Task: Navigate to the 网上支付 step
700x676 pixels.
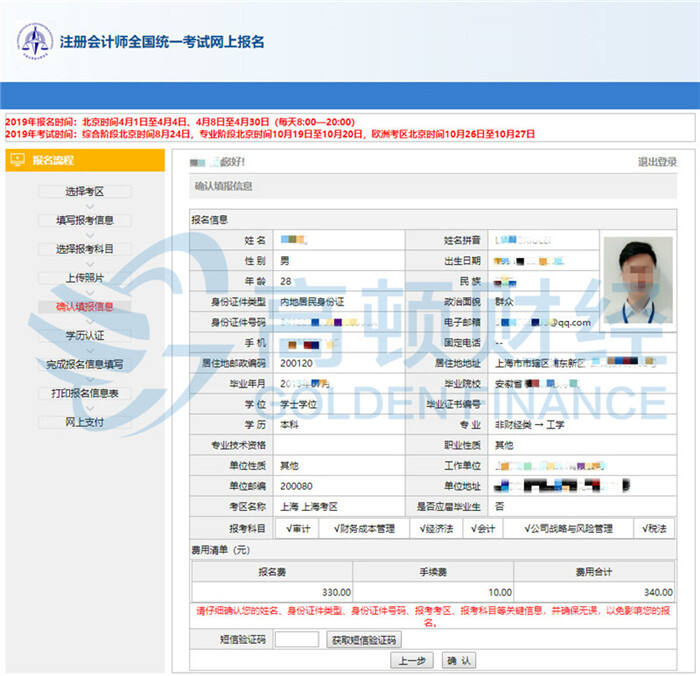Action: (85, 422)
